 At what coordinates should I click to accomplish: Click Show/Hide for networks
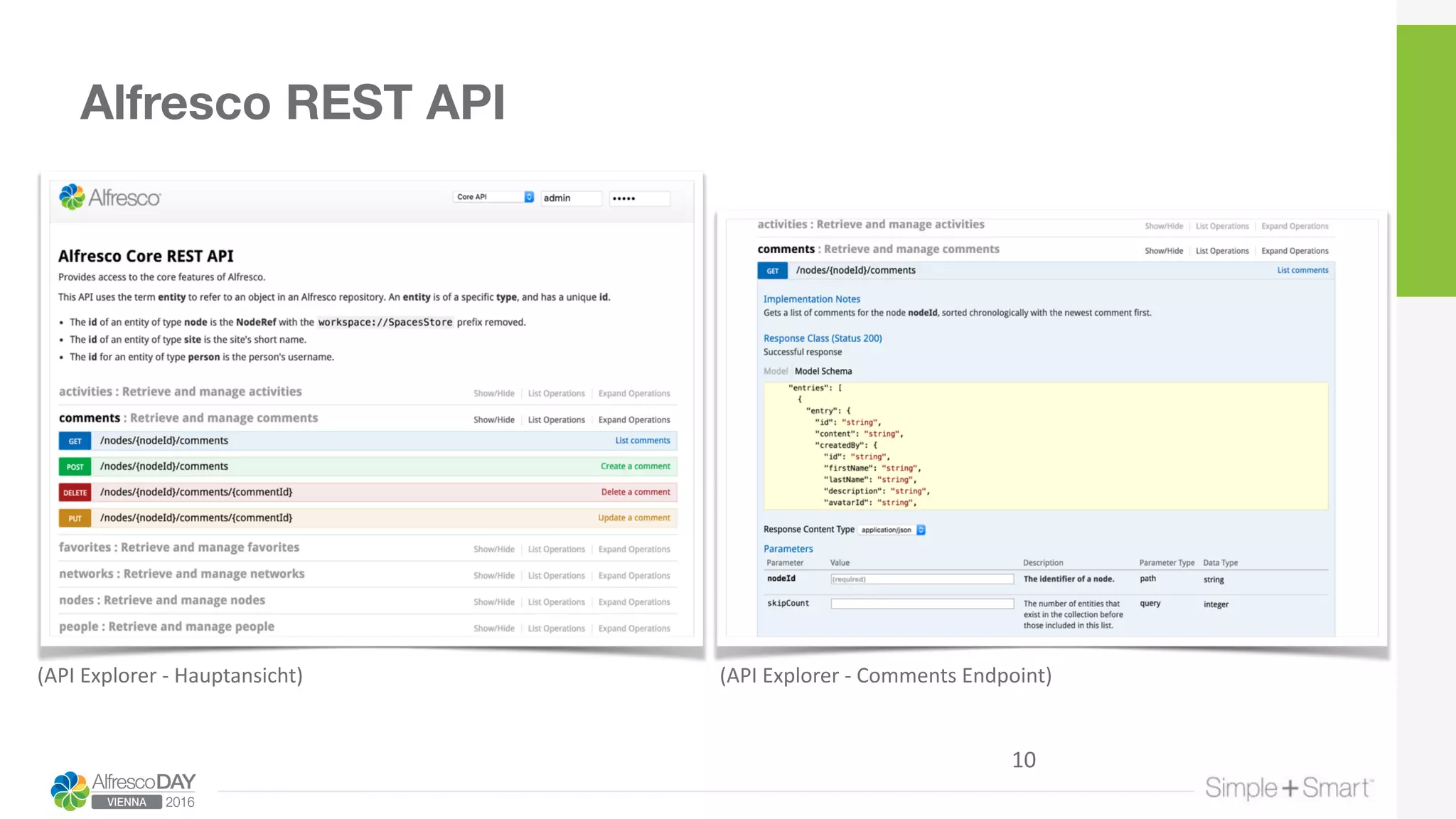[494, 576]
